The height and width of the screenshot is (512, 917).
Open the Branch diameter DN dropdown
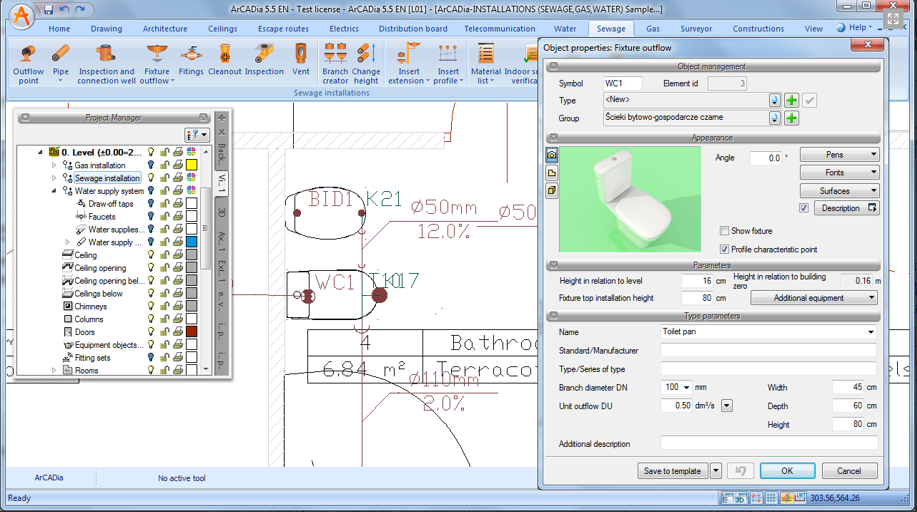point(686,387)
